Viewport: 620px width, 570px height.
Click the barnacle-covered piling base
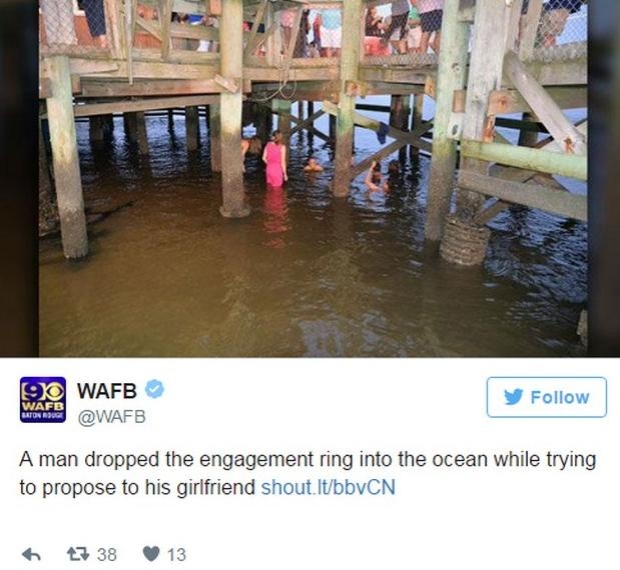tap(465, 240)
